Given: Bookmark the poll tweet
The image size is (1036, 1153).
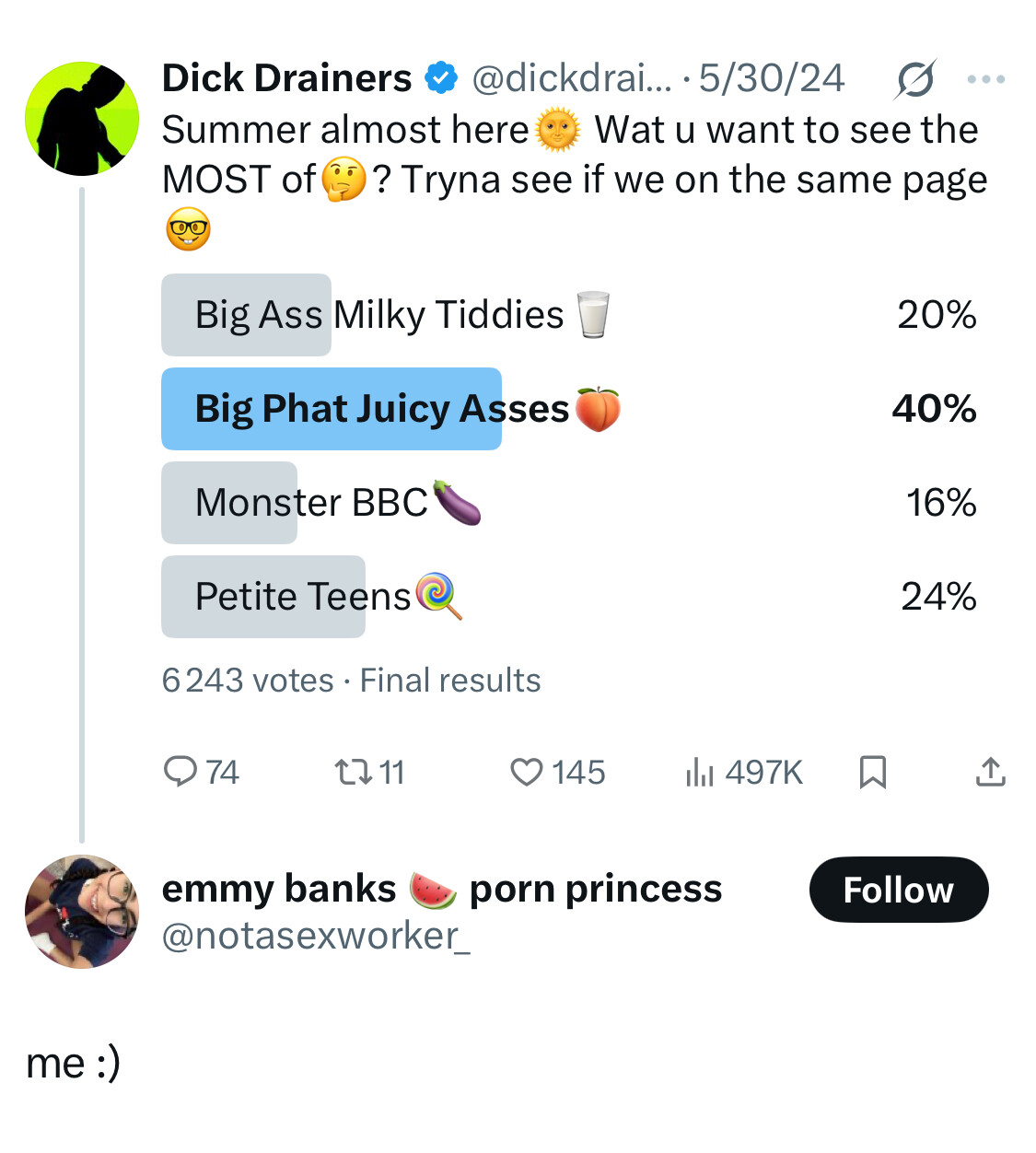Looking at the screenshot, I should coord(872,771).
